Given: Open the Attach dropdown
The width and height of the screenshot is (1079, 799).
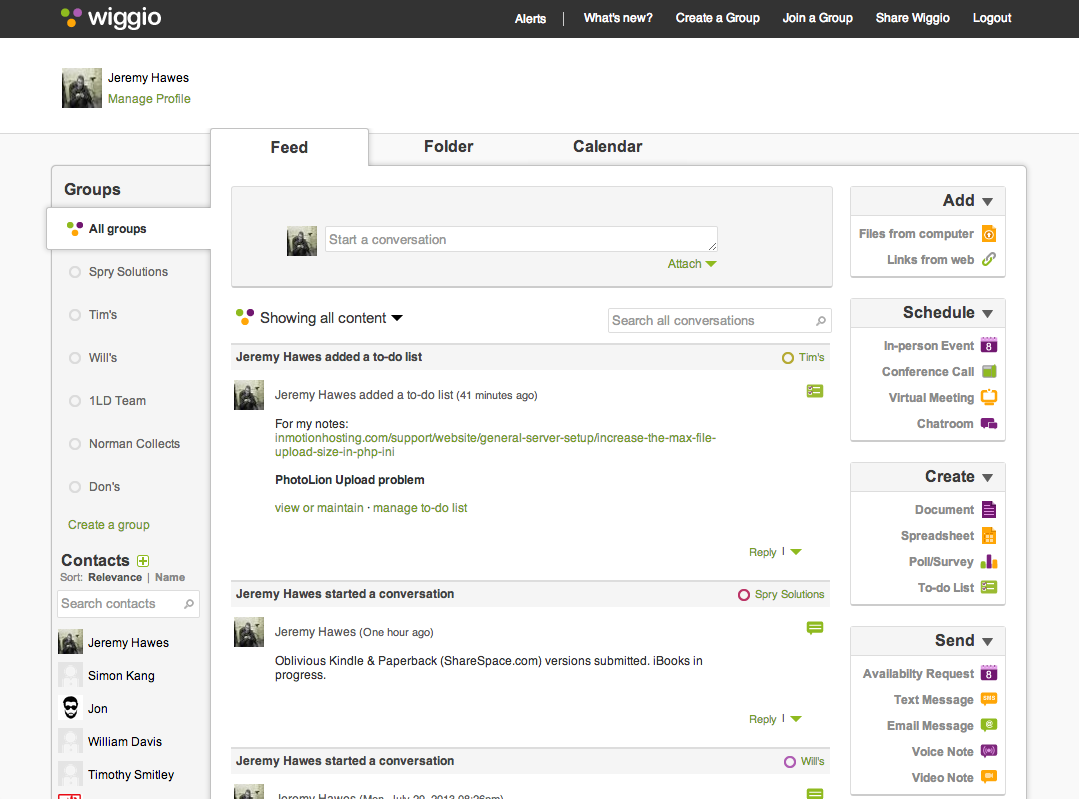Looking at the screenshot, I should click(692, 264).
